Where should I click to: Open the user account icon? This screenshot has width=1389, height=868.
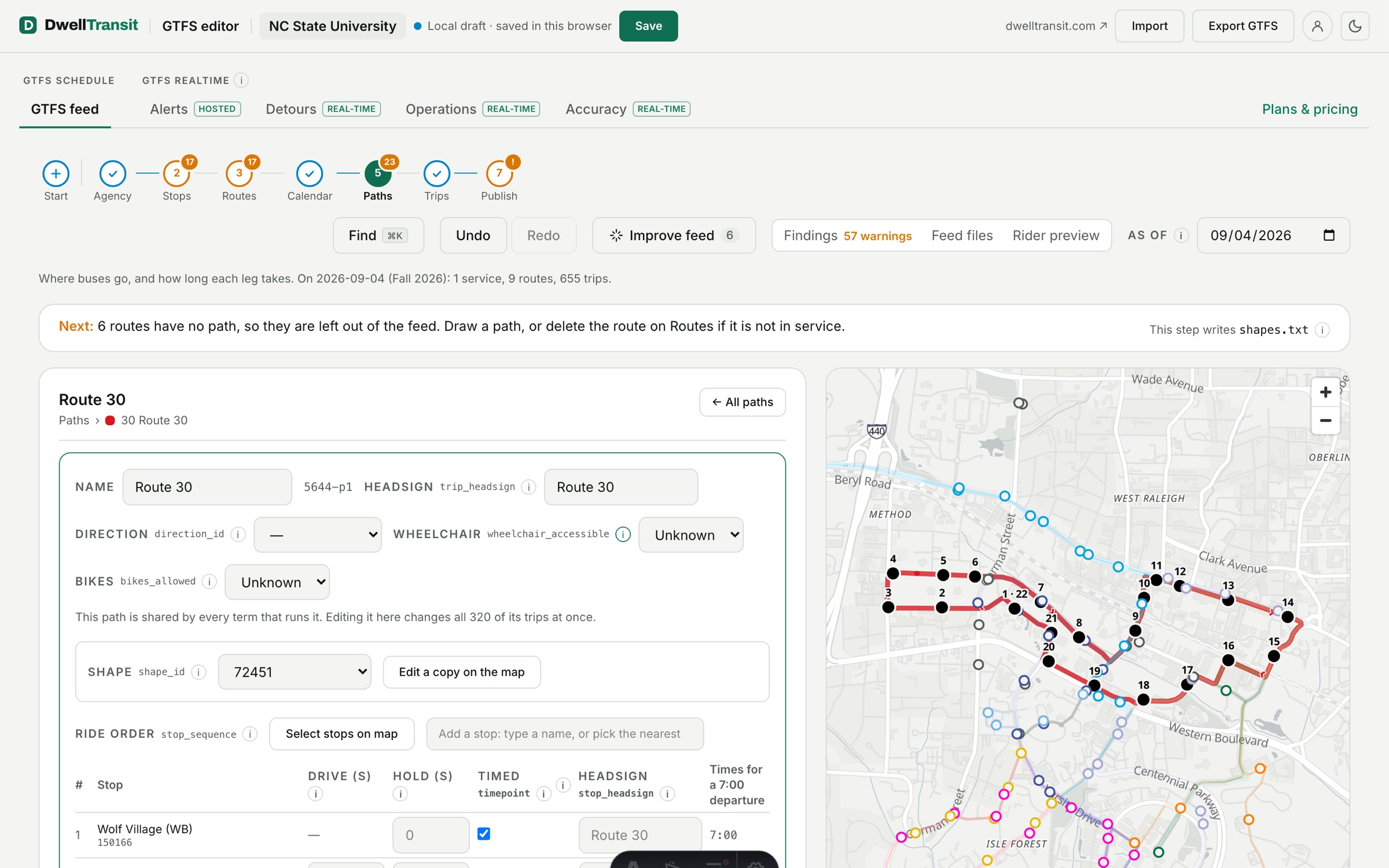1317,26
